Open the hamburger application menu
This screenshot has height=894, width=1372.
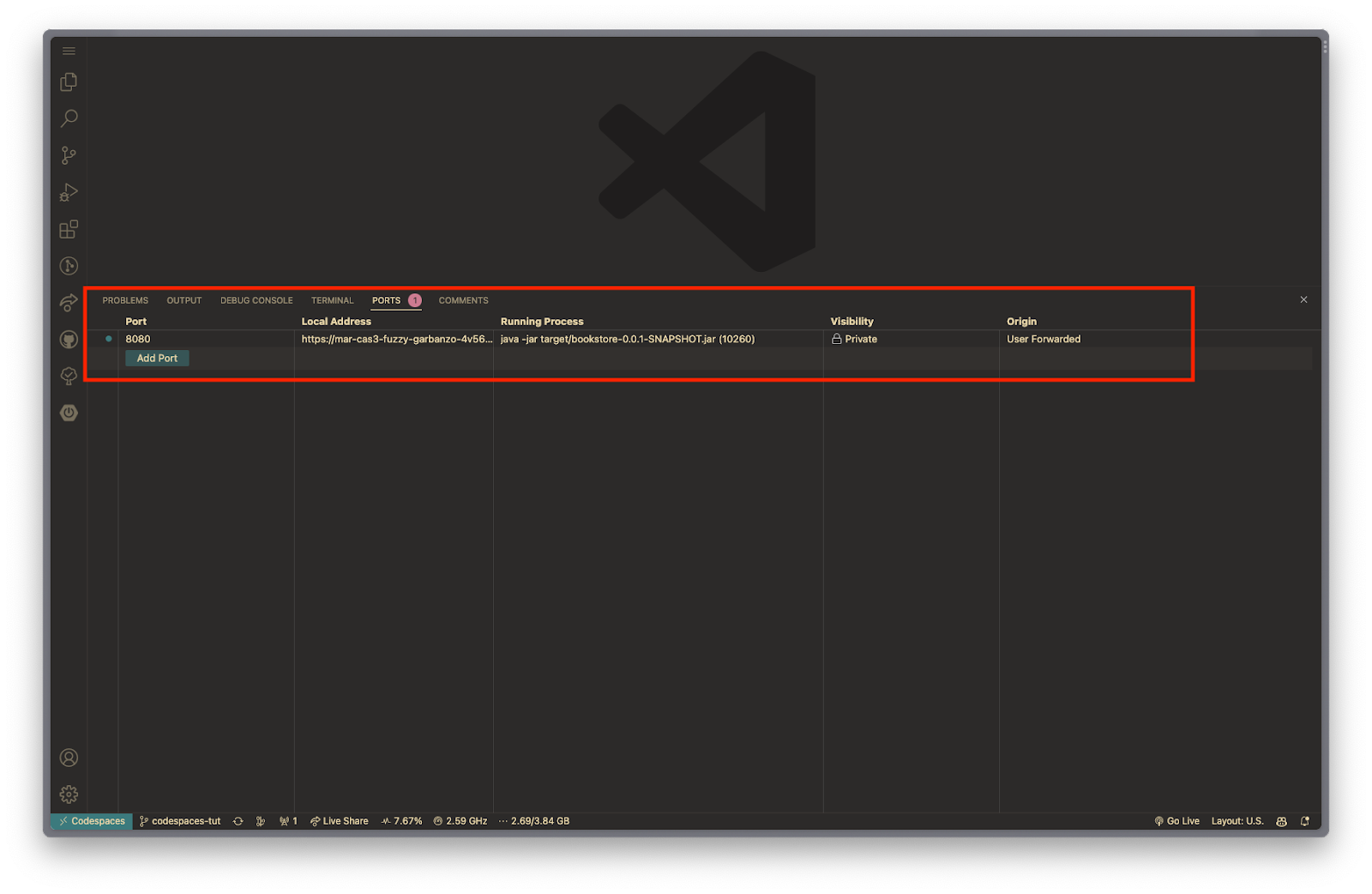[69, 51]
